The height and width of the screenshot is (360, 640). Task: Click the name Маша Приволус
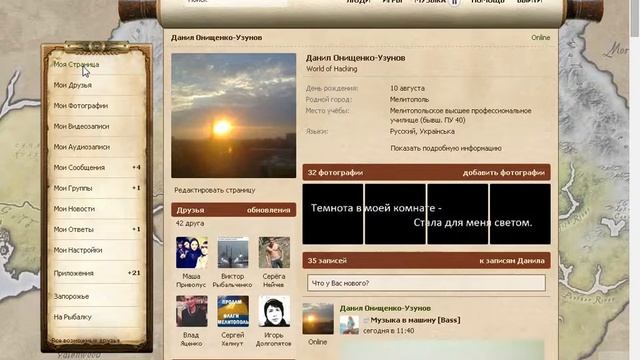click(x=191, y=280)
